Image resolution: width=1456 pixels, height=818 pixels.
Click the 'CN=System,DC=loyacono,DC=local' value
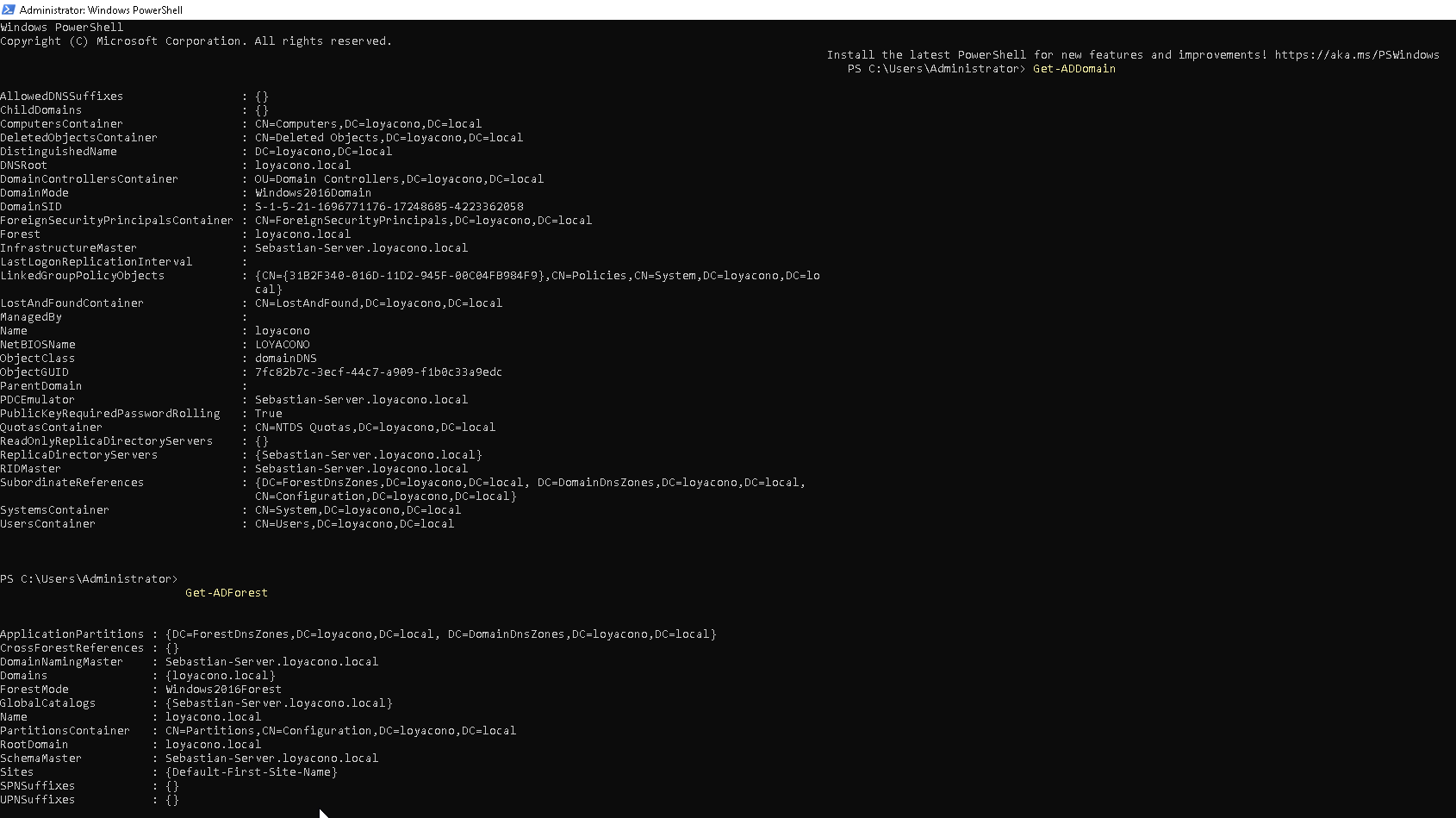coord(358,510)
